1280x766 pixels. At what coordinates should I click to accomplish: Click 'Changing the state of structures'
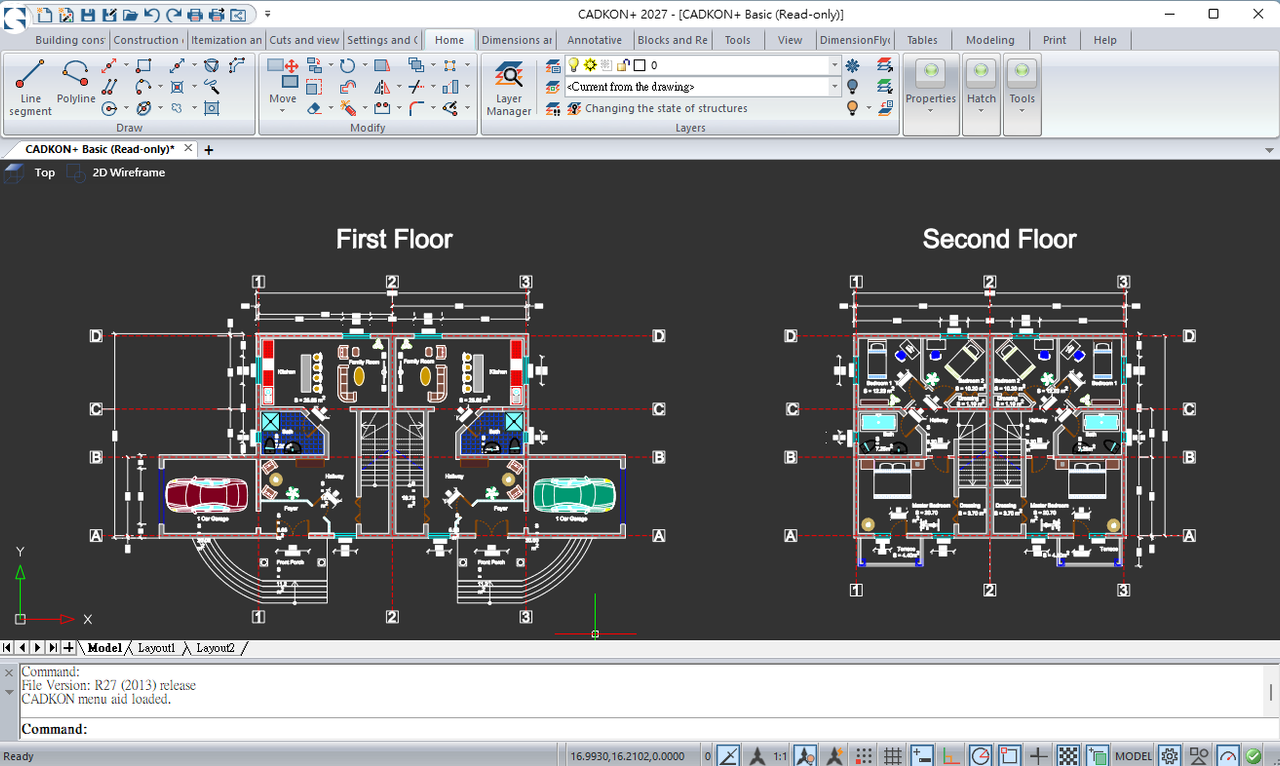666,108
